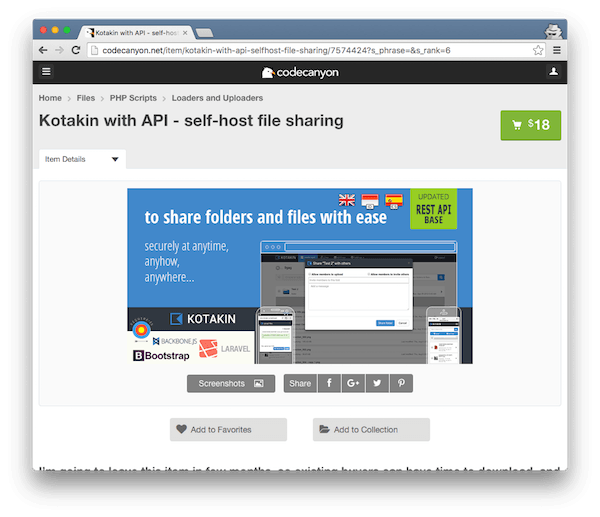Open the Screenshots button
600x517 pixels.
tap(231, 383)
